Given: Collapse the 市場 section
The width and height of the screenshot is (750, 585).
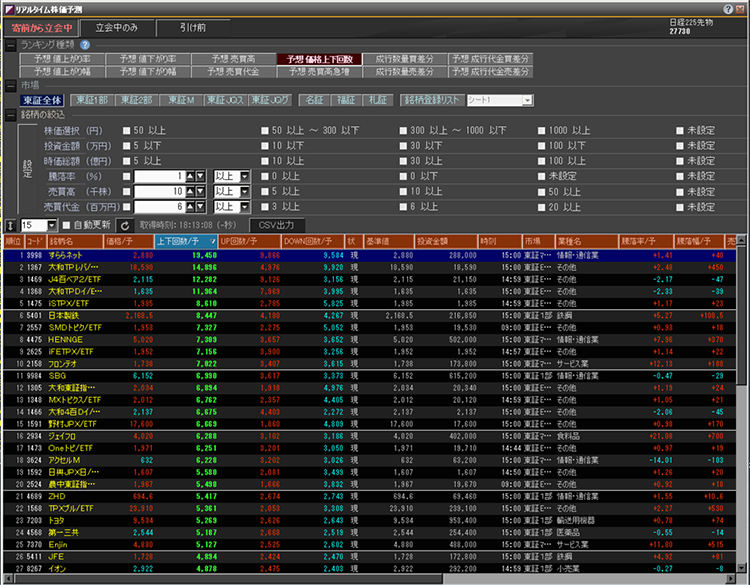Looking at the screenshot, I should pyautogui.click(x=11, y=86).
